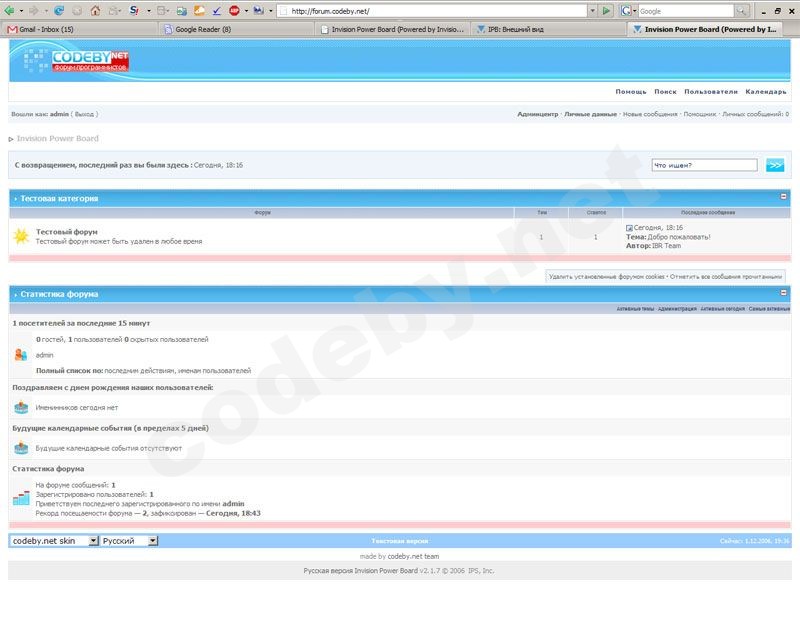Switch to the Gmail - Inbox (15) tab
This screenshot has width=800, height=640.
click(x=79, y=29)
